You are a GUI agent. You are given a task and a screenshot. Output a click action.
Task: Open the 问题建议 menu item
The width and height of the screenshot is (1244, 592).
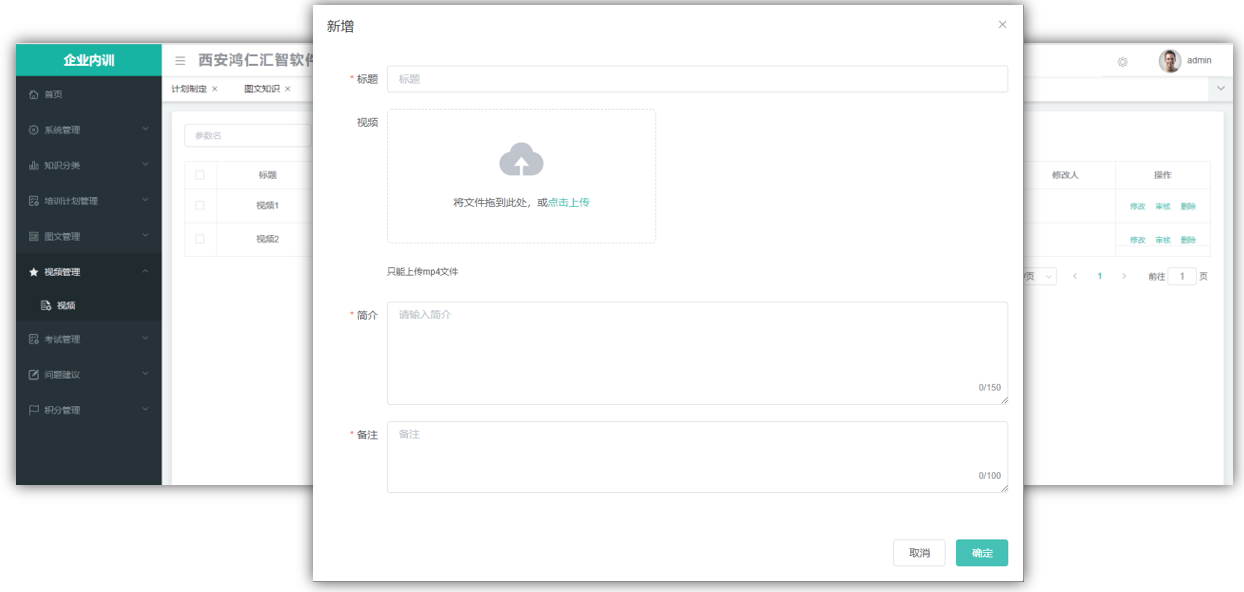coord(89,375)
